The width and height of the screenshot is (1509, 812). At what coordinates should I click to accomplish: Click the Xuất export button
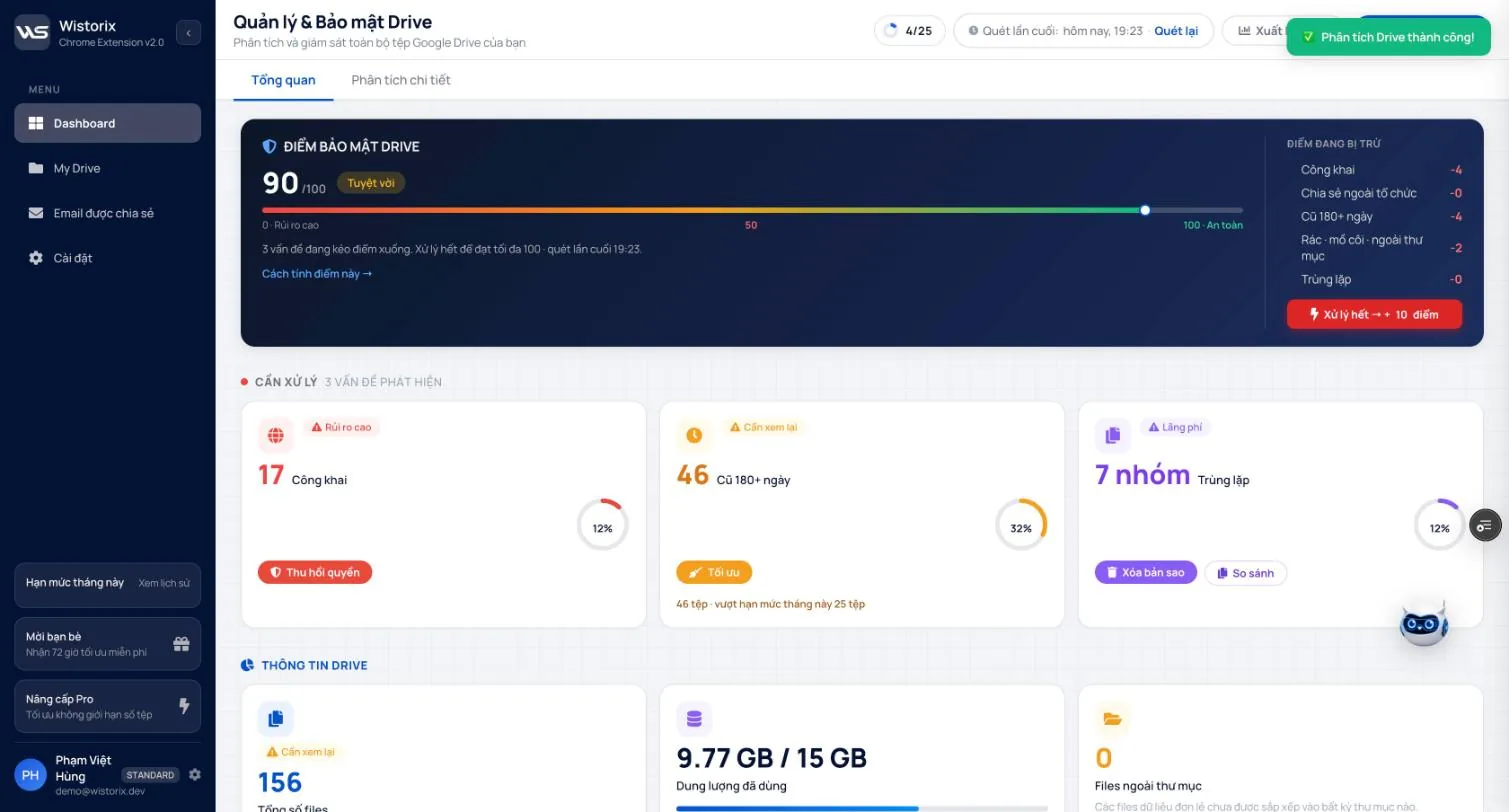click(1260, 31)
